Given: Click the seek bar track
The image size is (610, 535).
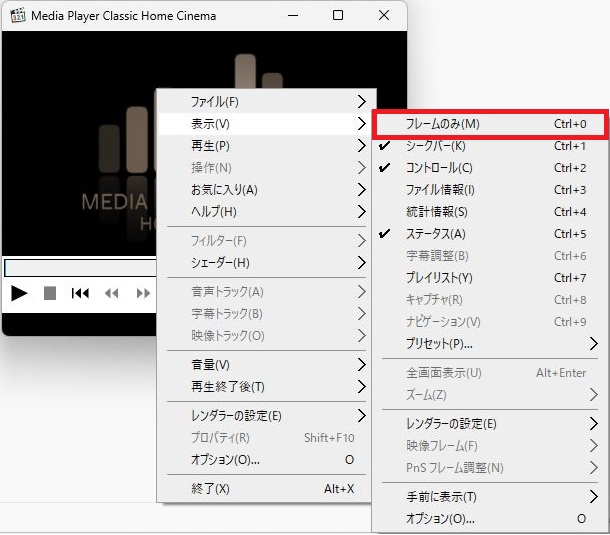Looking at the screenshot, I should (x=80, y=268).
